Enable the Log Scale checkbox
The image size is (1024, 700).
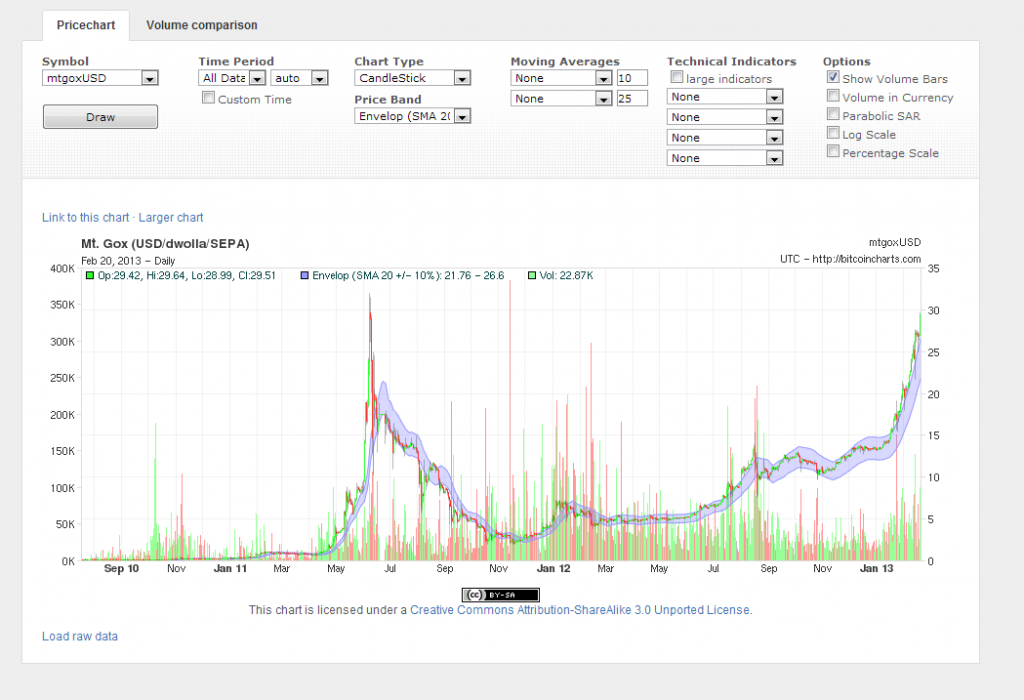(x=833, y=134)
